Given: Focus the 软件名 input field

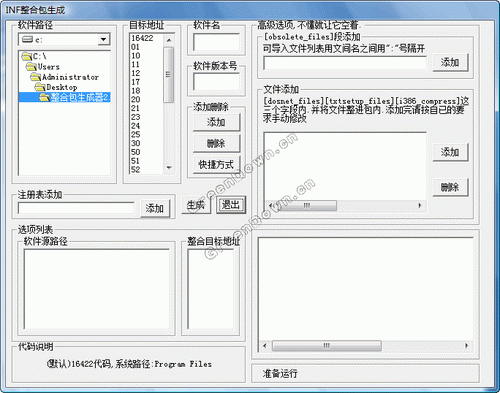Looking at the screenshot, I should coord(216,42).
